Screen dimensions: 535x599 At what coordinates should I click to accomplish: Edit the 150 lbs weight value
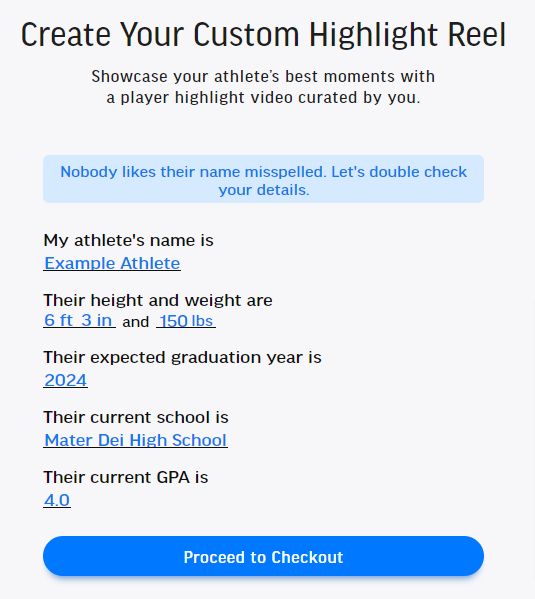(186, 321)
